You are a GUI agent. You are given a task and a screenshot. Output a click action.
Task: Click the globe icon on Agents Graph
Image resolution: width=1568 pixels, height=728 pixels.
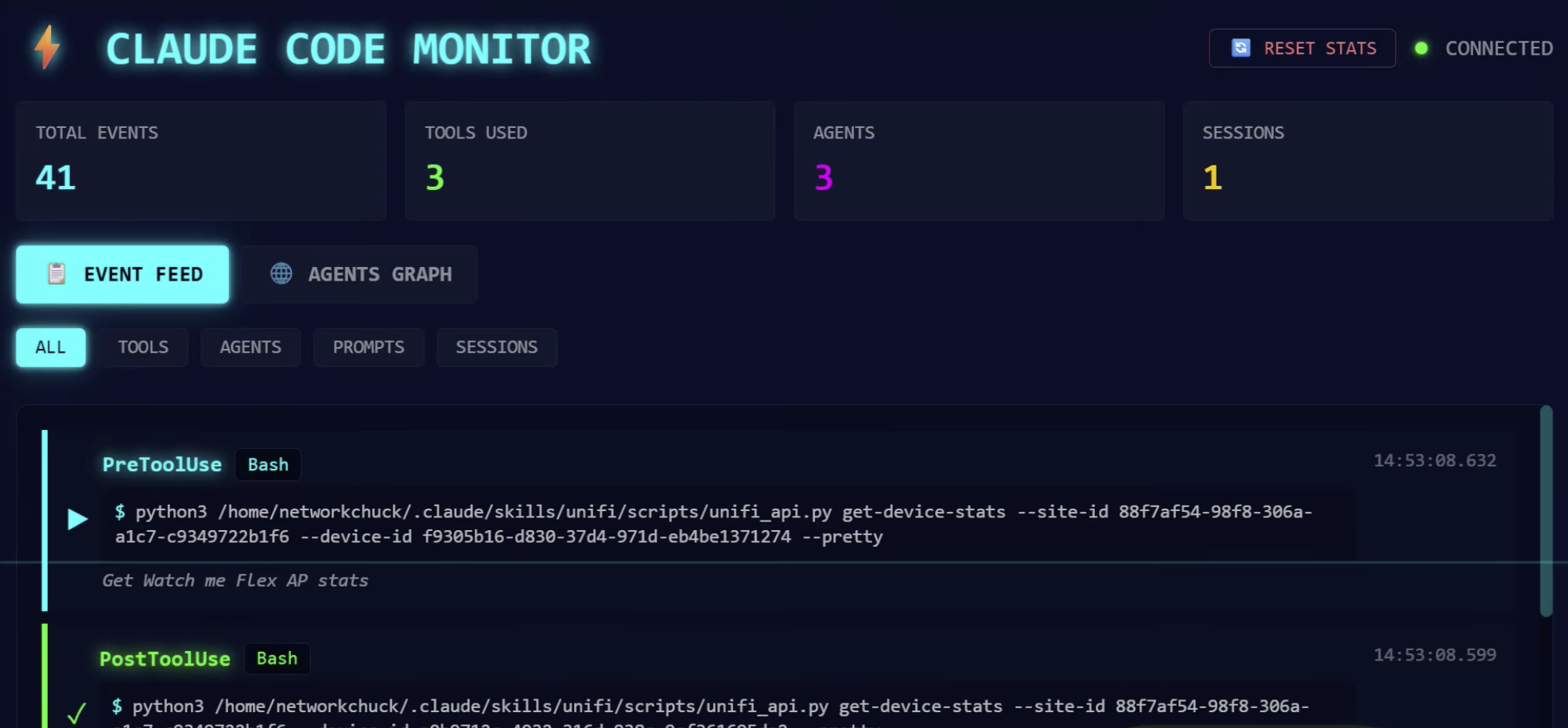[x=281, y=274]
